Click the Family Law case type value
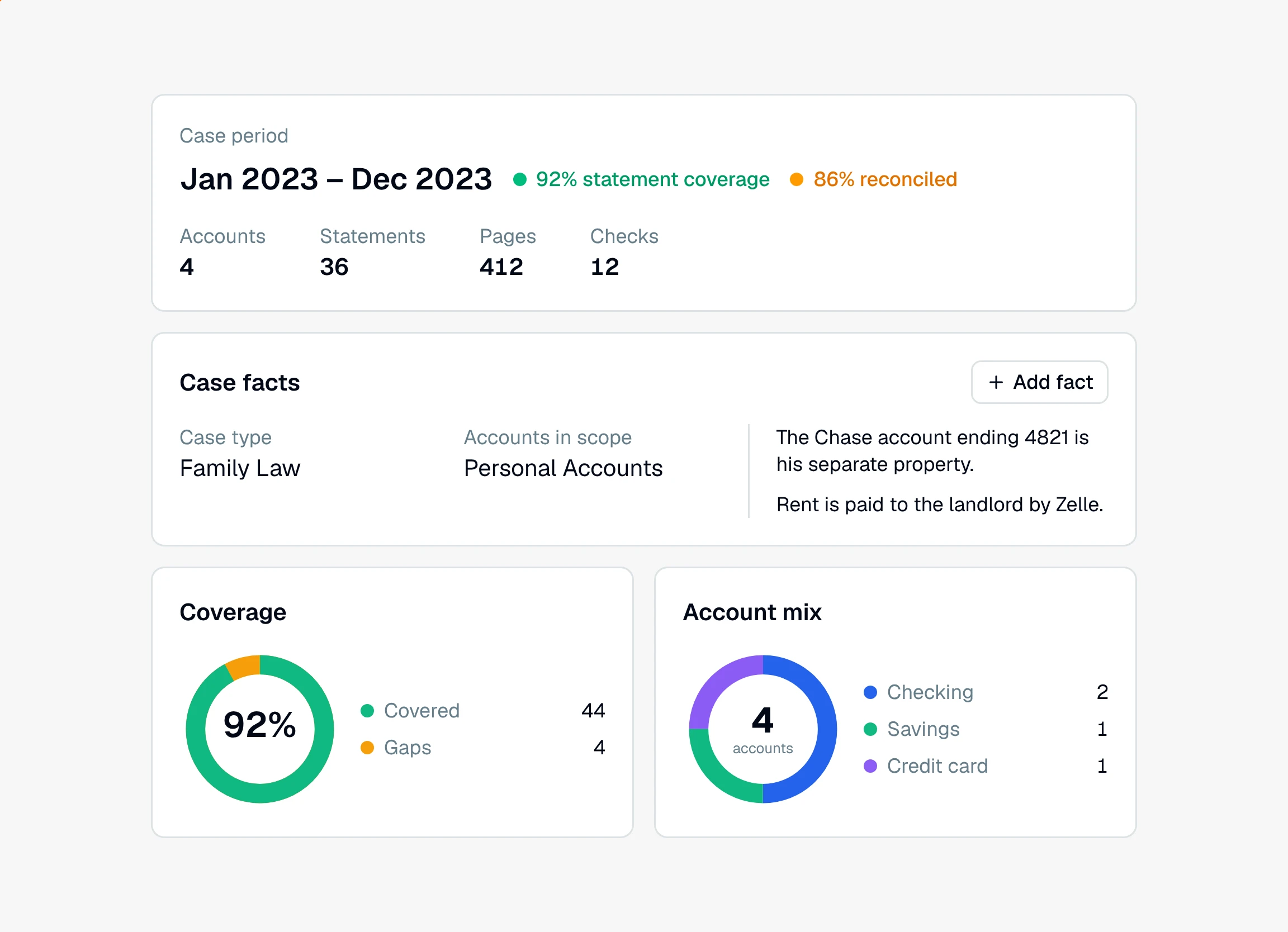The image size is (1288, 932). click(x=240, y=468)
